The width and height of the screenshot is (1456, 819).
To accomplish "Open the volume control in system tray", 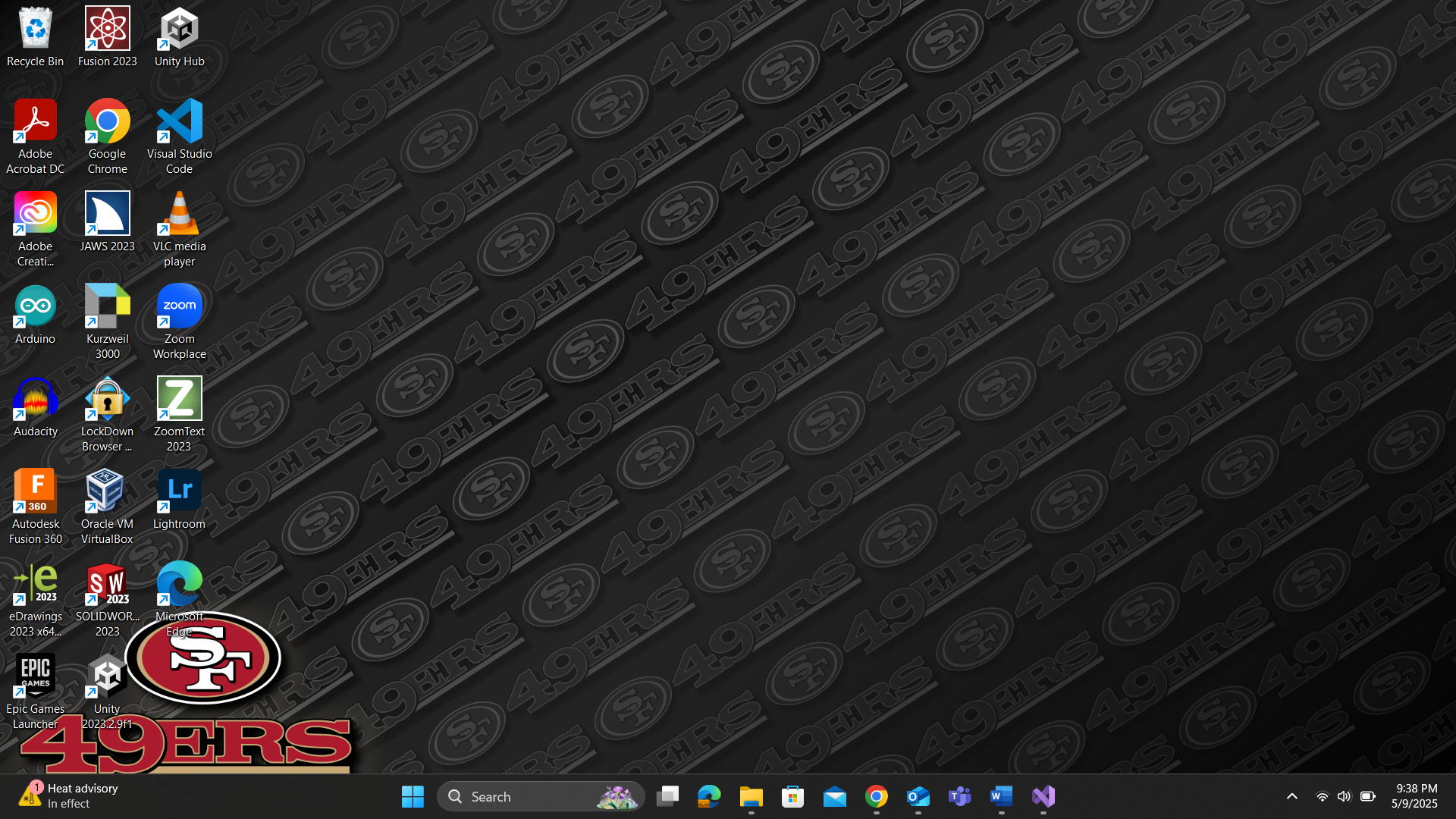I will 1344,796.
